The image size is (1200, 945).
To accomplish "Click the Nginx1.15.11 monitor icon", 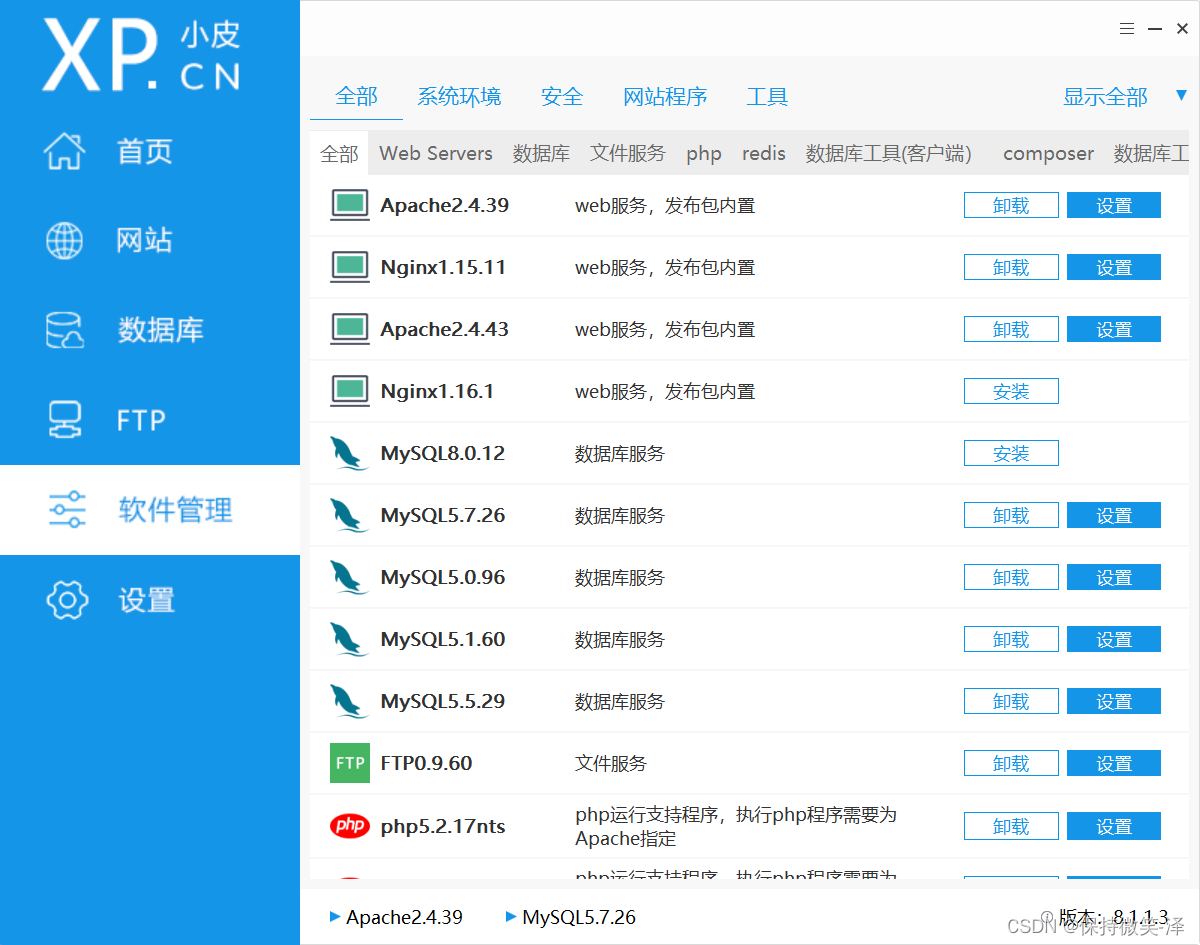I will click(x=350, y=267).
